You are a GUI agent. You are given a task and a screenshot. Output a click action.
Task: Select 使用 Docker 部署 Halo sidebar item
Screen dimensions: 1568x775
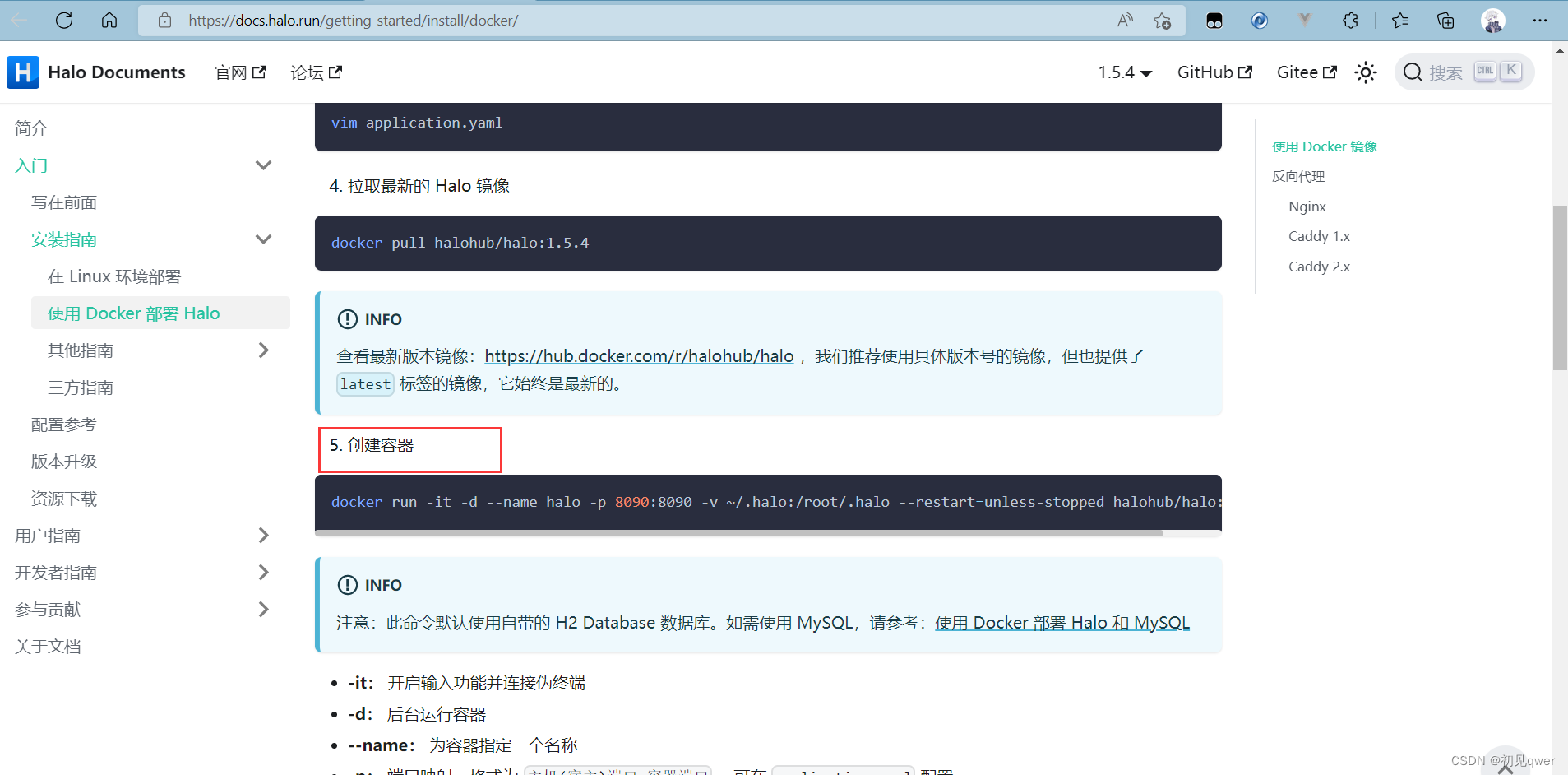160,313
